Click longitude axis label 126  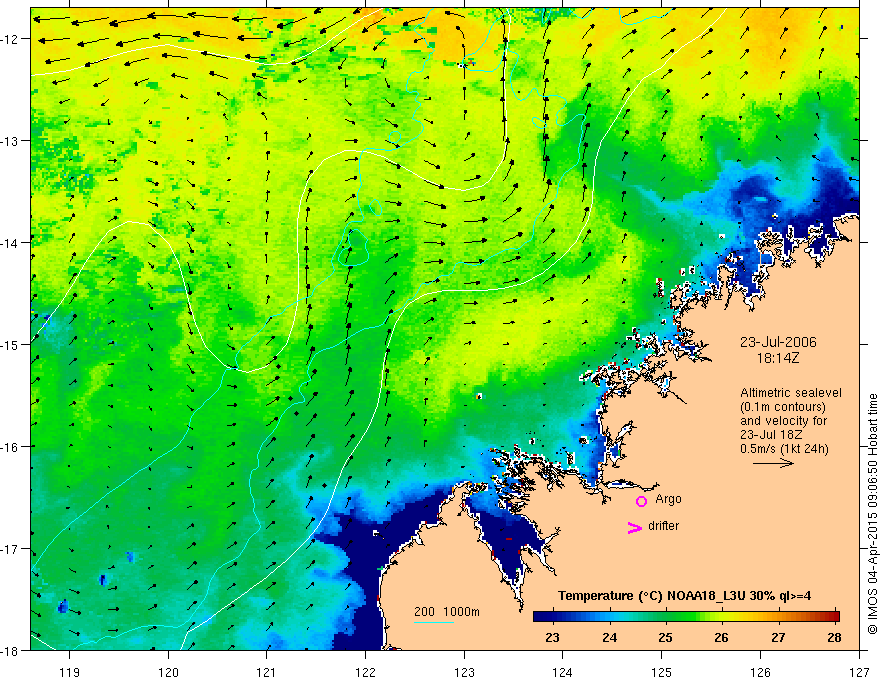[760, 672]
